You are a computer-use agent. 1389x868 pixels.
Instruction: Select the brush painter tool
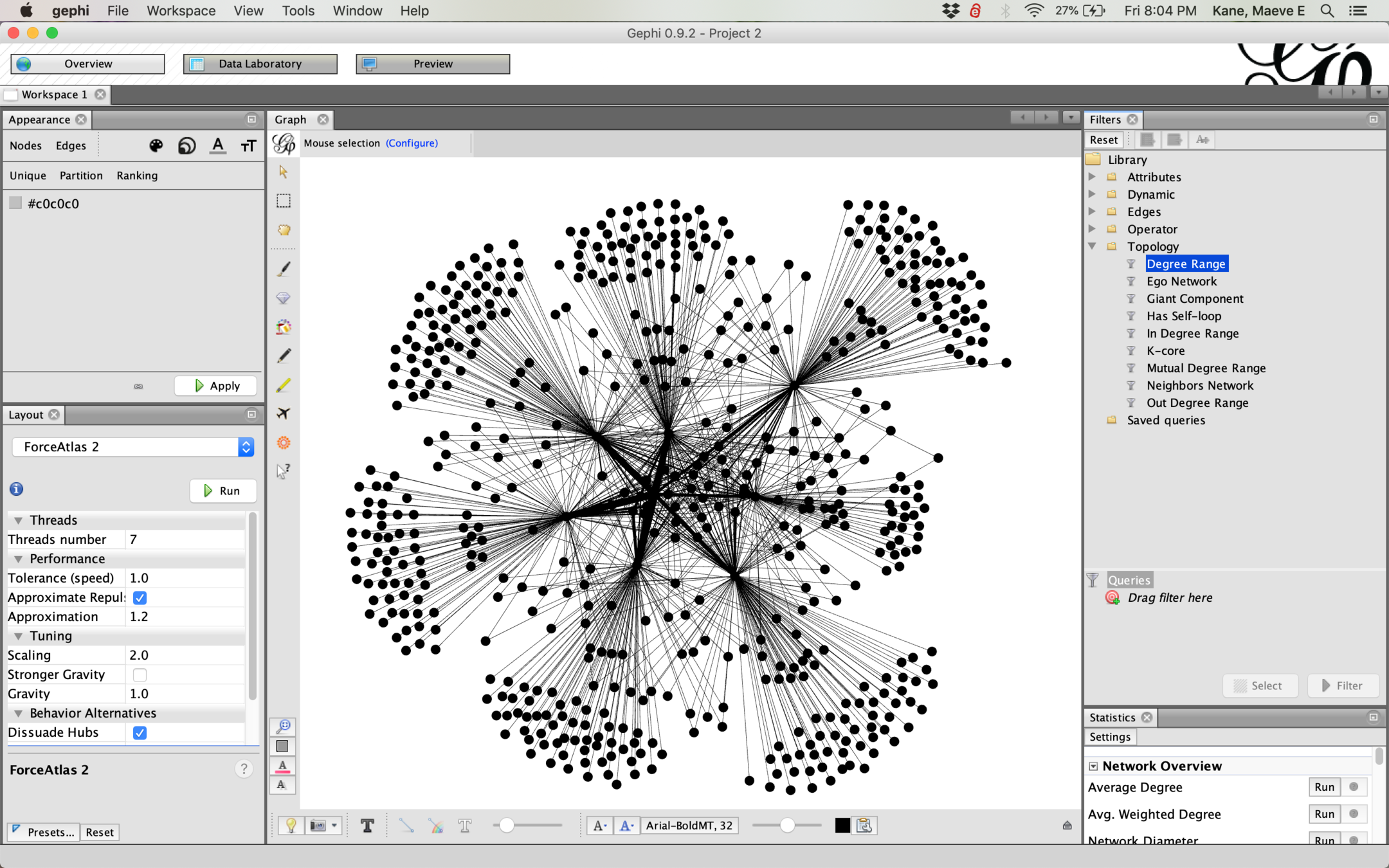pyautogui.click(x=284, y=269)
